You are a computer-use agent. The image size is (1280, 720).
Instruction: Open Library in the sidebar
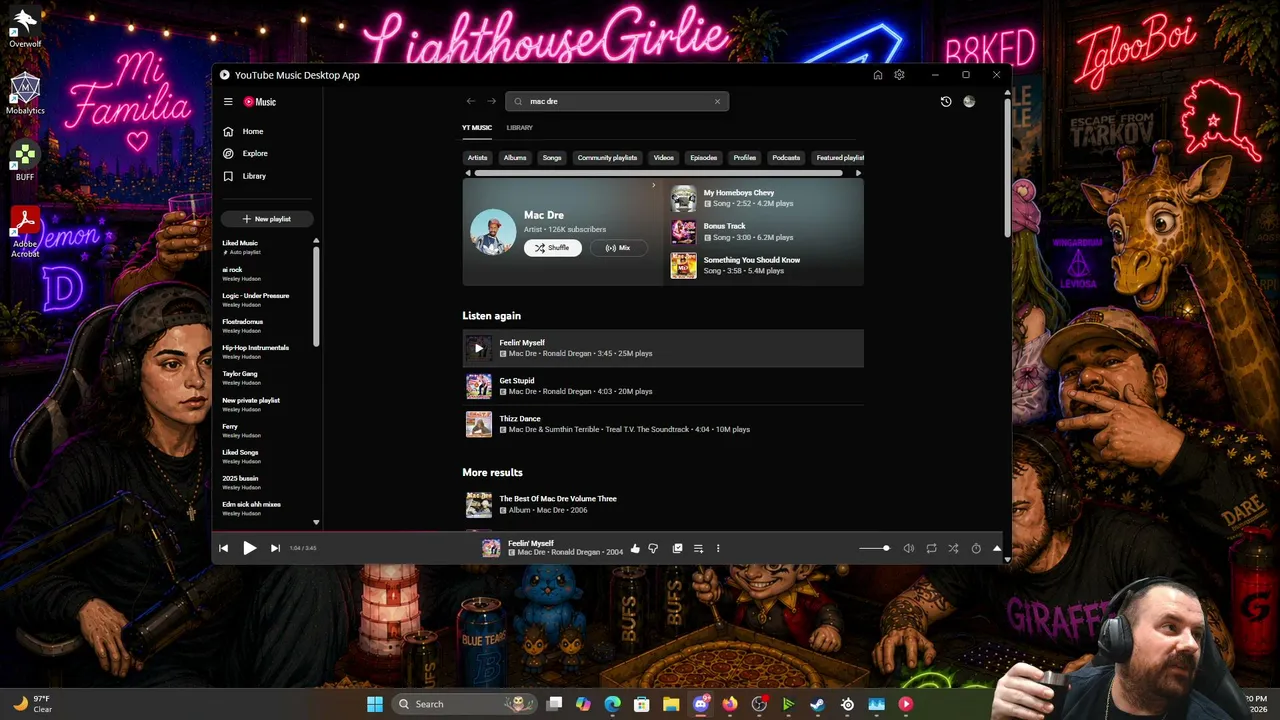[245, 176]
